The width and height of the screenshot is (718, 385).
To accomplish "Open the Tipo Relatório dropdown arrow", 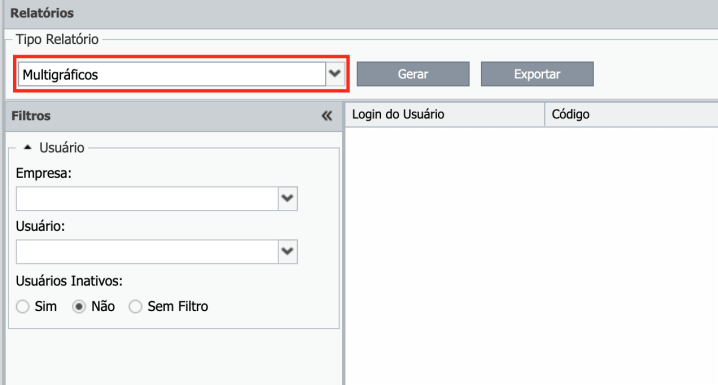I will pyautogui.click(x=335, y=74).
